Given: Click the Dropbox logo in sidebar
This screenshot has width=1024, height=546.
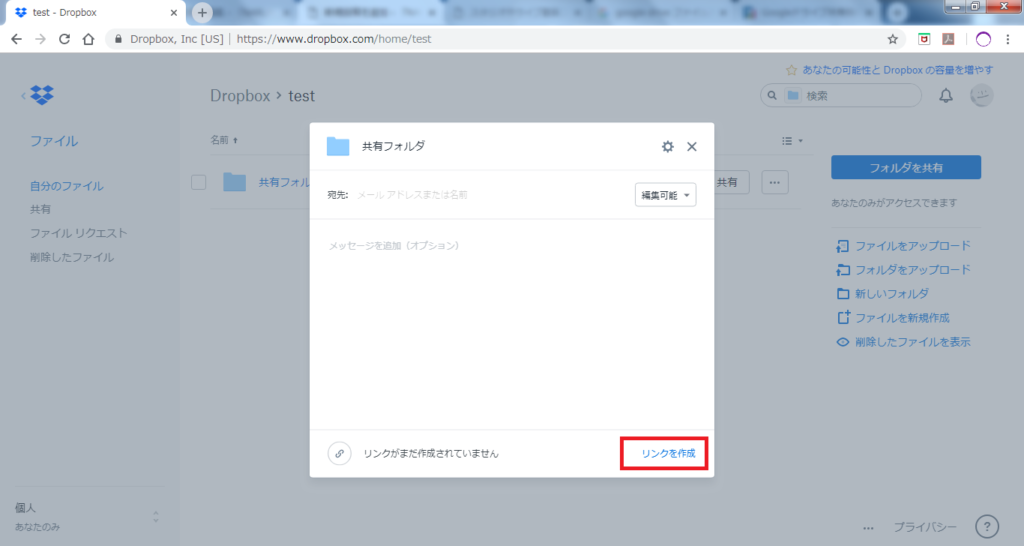Looking at the screenshot, I should tap(42, 95).
